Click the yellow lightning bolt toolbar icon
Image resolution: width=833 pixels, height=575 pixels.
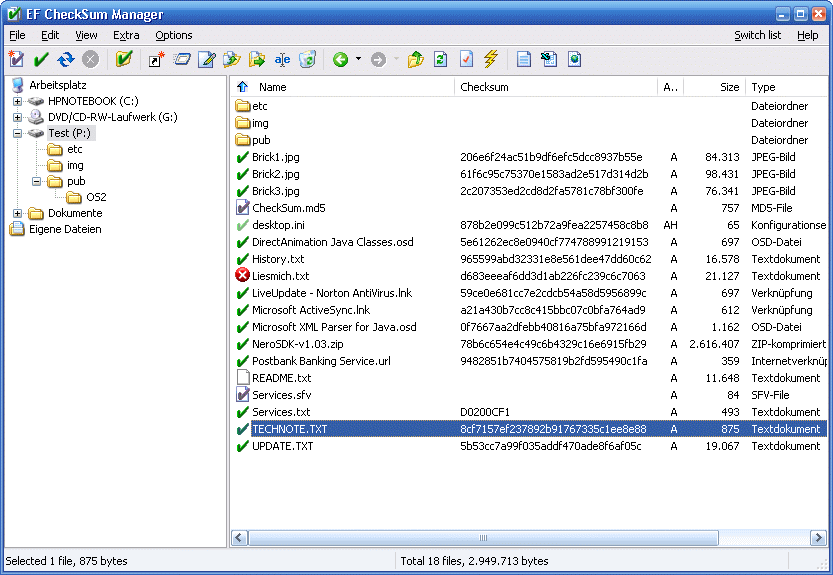click(x=491, y=59)
